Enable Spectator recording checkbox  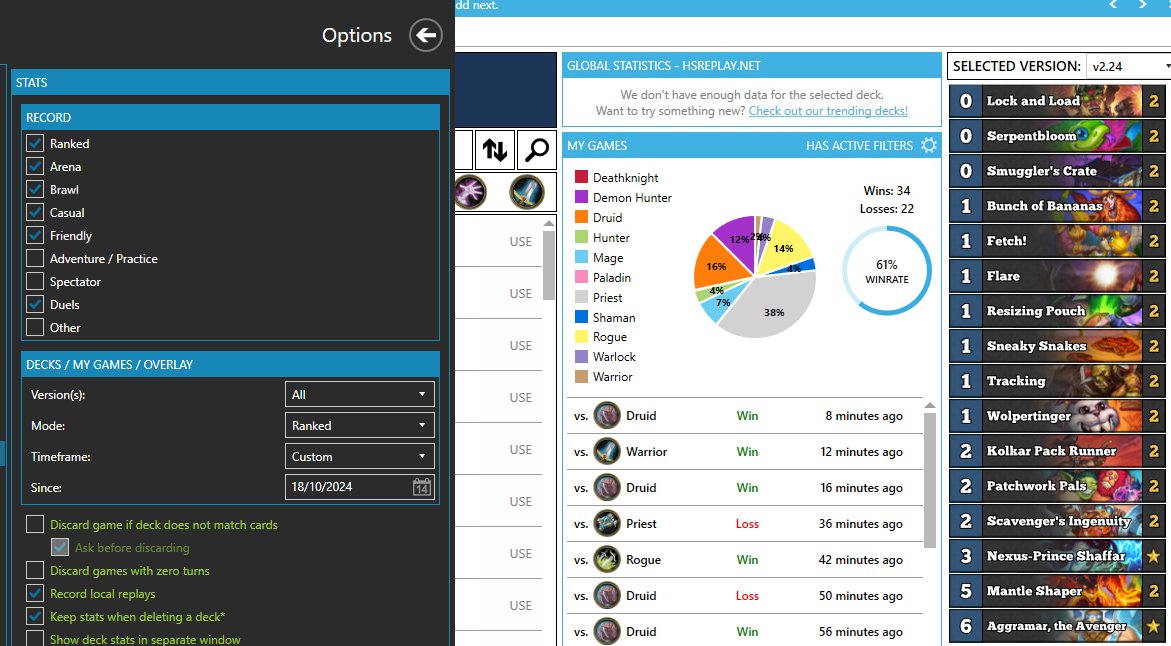point(35,282)
